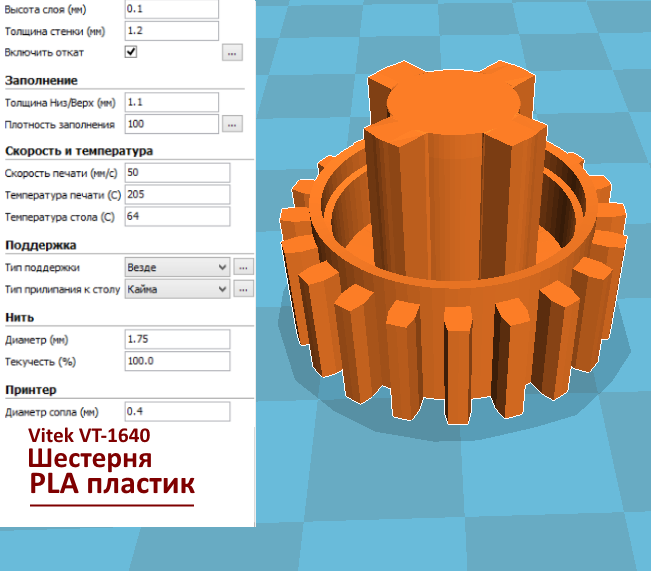Click the 'Скорость и температура' section heading

point(79,151)
